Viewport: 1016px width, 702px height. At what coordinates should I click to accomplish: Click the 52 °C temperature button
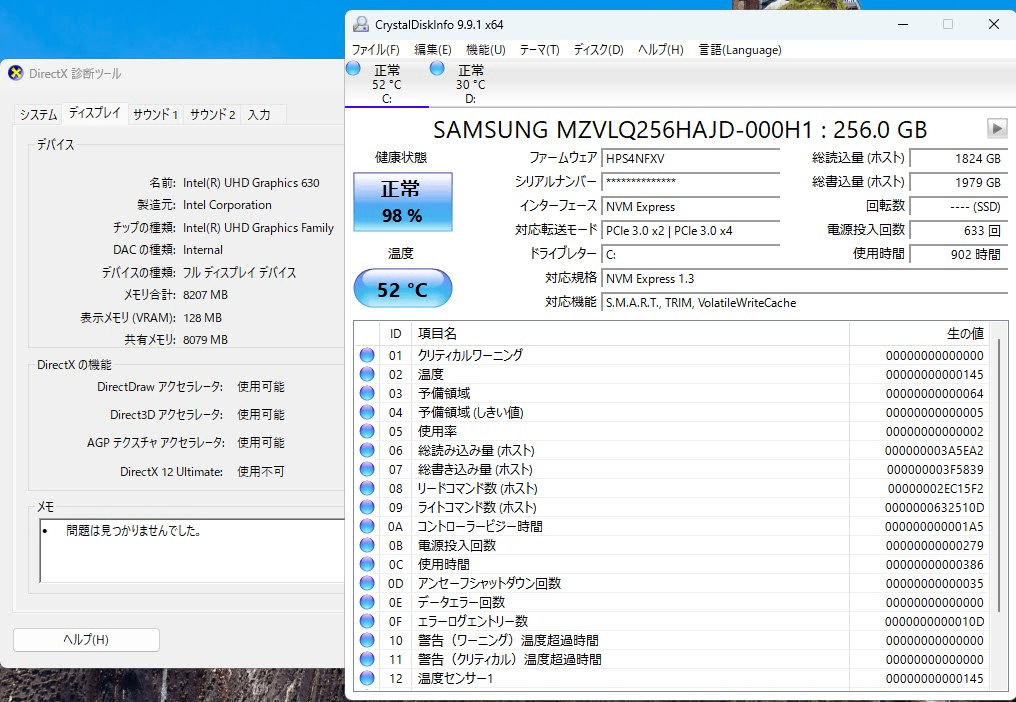tap(402, 288)
